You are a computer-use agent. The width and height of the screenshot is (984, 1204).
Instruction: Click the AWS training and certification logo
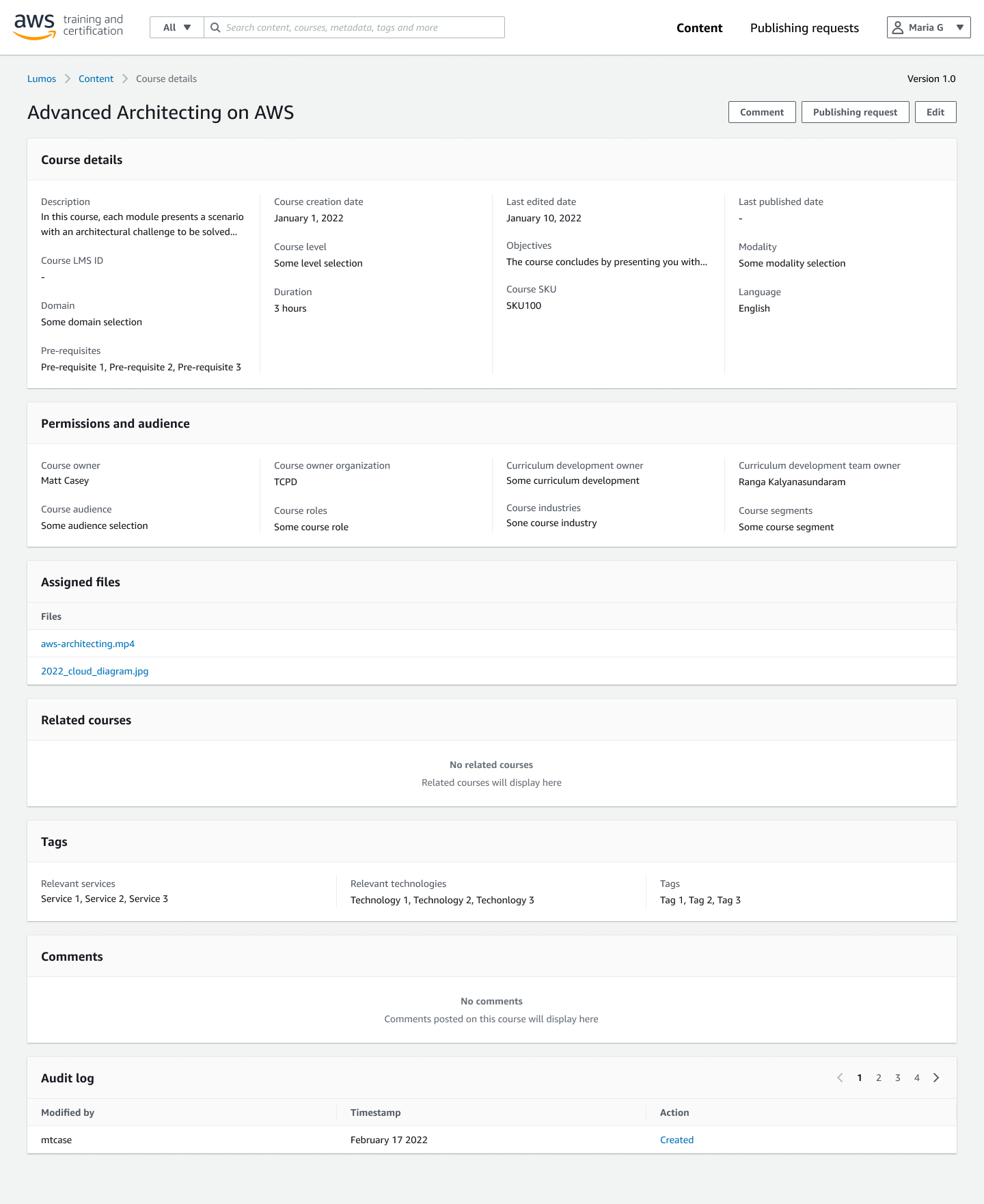tap(68, 27)
